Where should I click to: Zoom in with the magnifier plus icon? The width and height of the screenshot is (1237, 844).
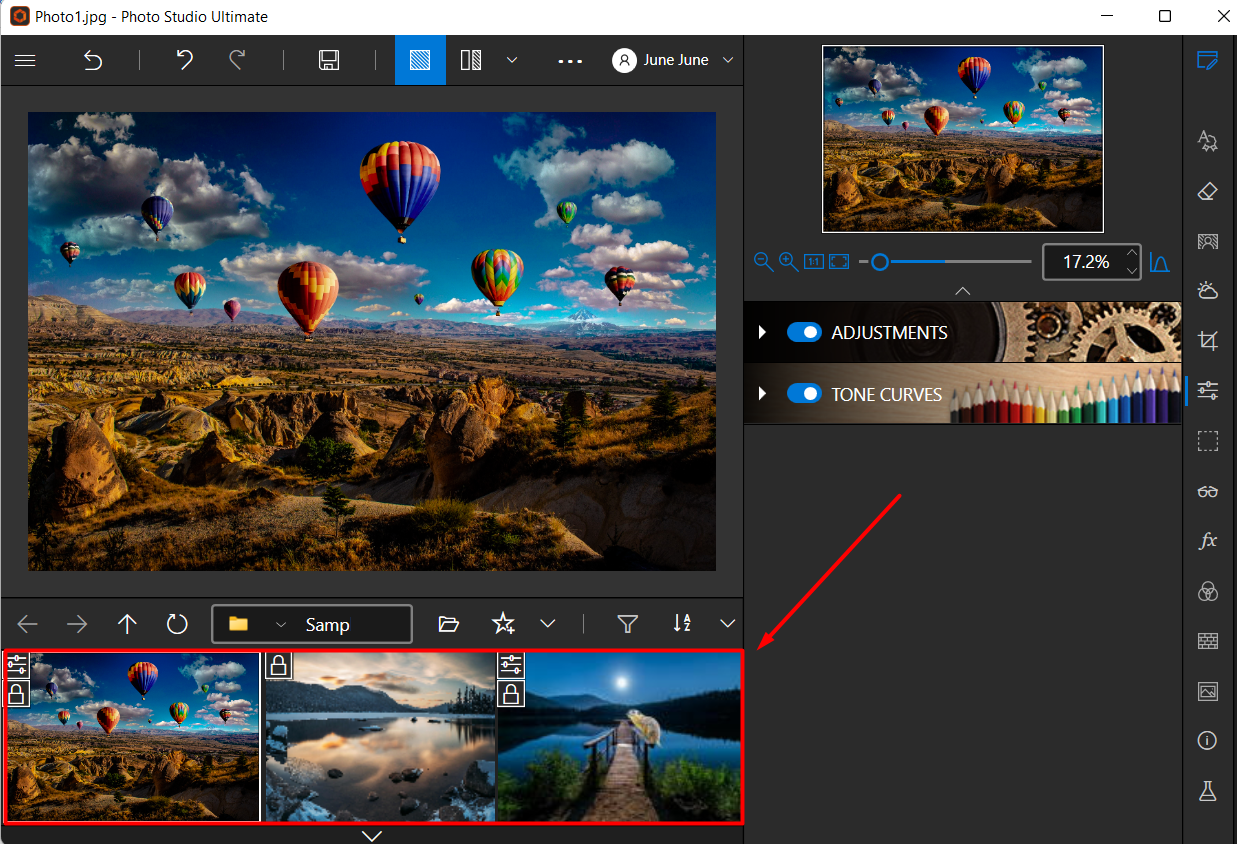788,262
